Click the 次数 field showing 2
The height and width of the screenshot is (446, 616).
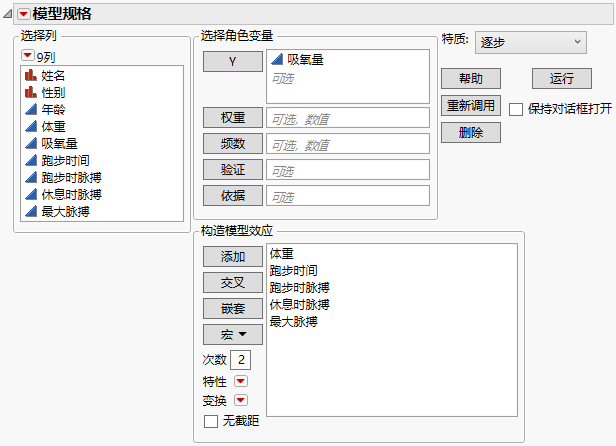(240, 360)
